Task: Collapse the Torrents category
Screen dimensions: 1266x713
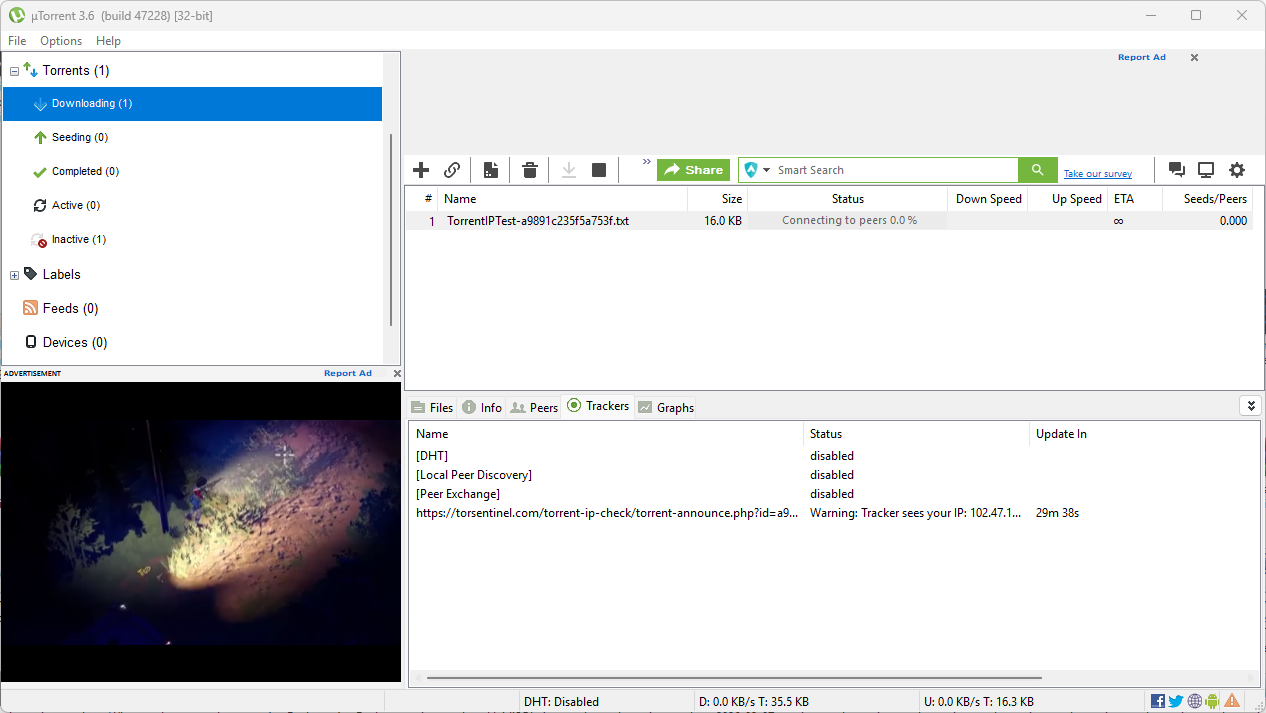Action: 13,70
